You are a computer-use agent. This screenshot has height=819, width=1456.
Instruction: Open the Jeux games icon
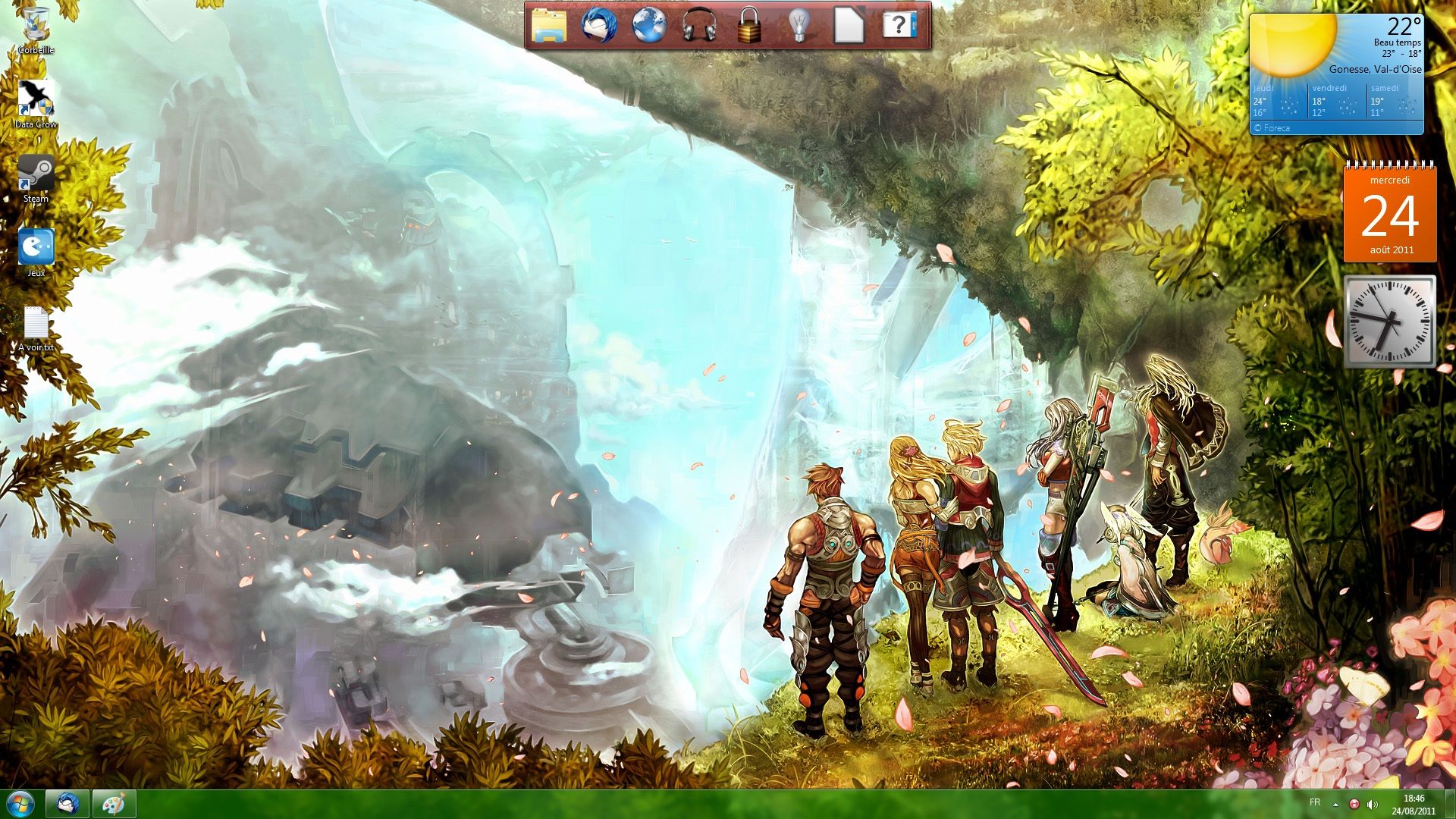[x=36, y=252]
